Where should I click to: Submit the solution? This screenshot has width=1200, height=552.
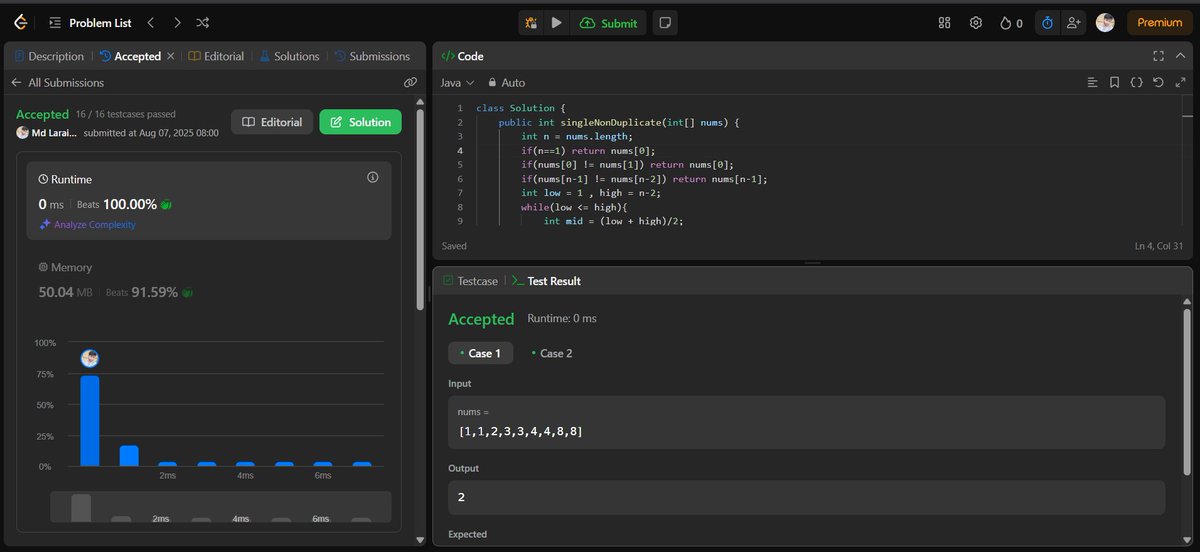point(608,22)
